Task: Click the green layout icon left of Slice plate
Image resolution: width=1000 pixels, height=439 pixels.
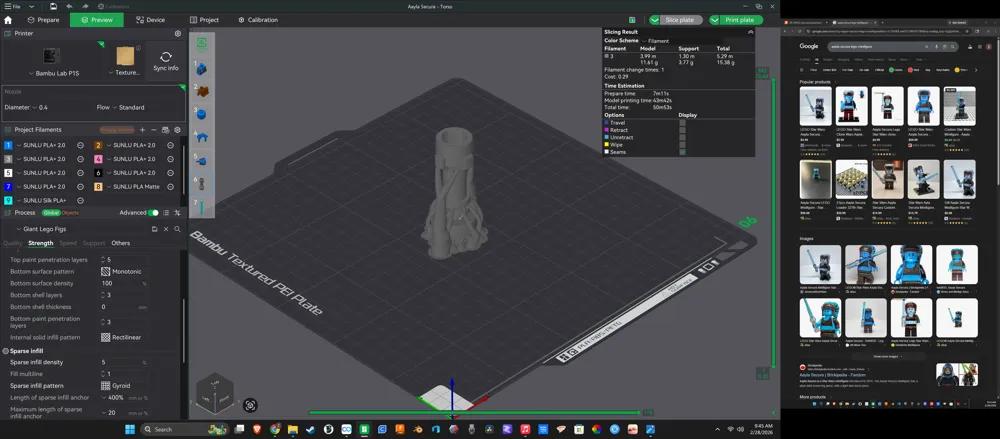Action: click(x=632, y=20)
